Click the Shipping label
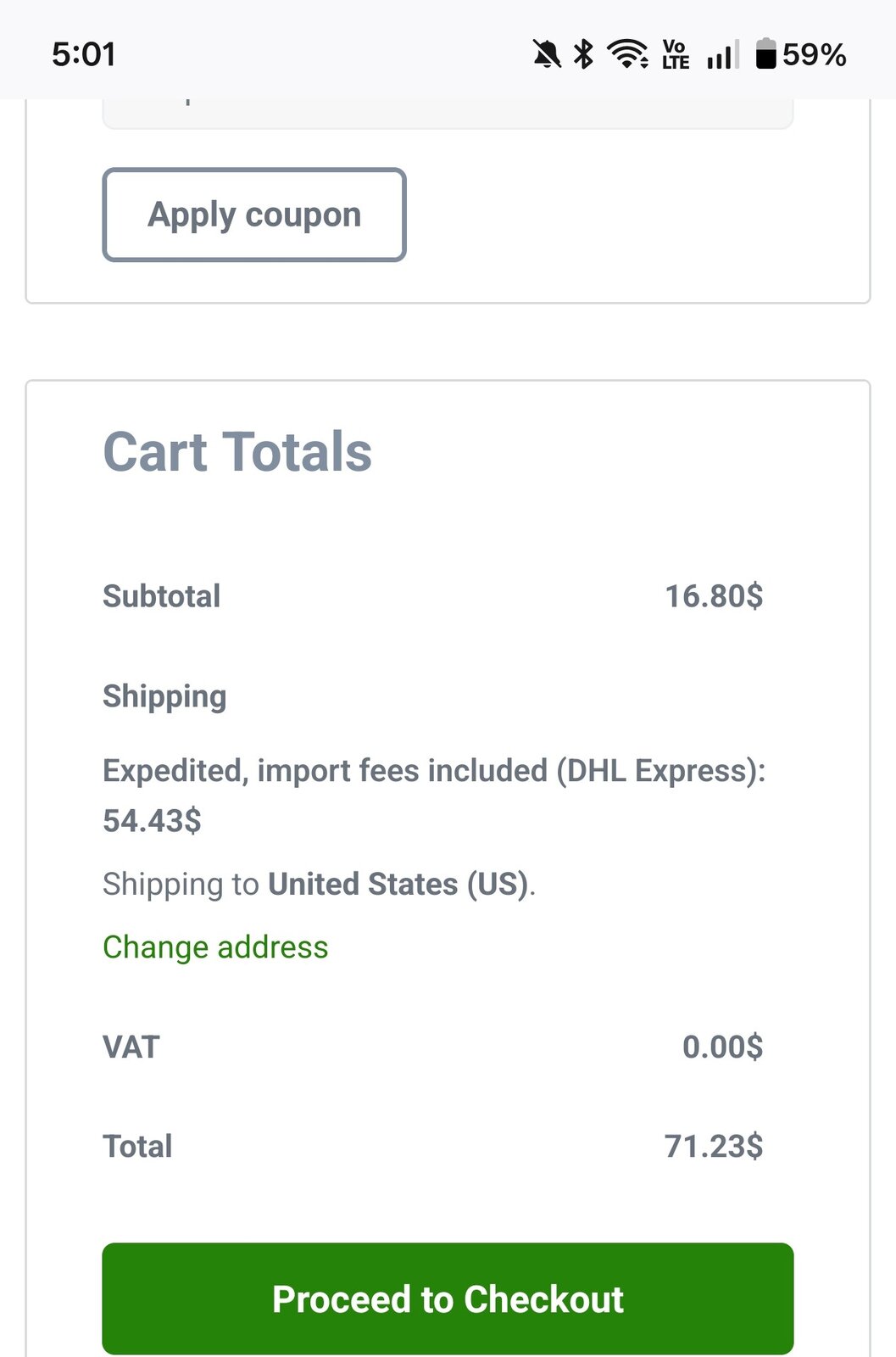Screen dimensions: 896x1357 click(x=164, y=696)
